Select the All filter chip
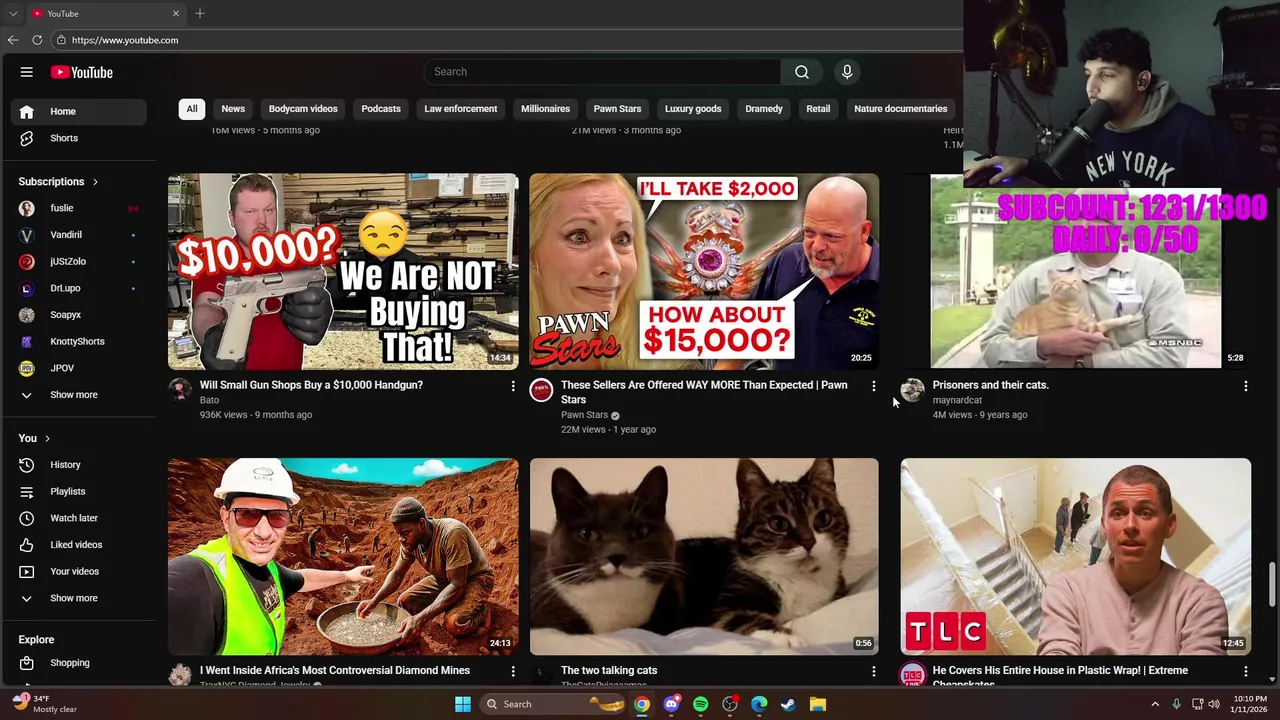Image resolution: width=1280 pixels, height=720 pixels. pos(192,109)
